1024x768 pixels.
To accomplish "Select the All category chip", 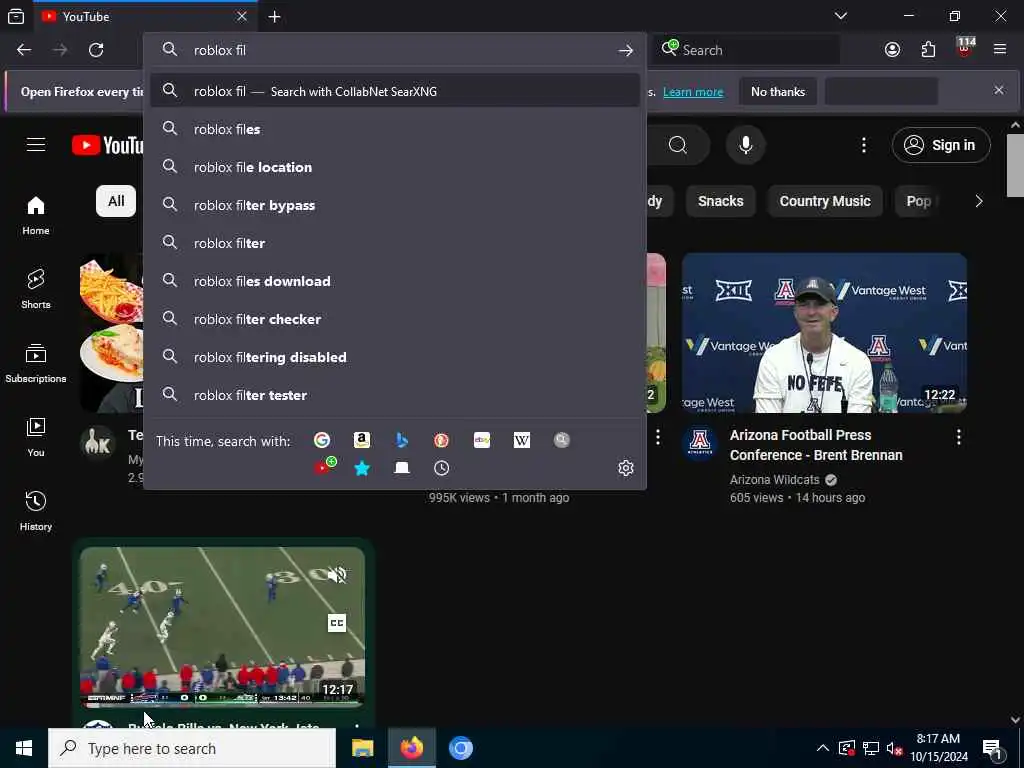I will 116,201.
